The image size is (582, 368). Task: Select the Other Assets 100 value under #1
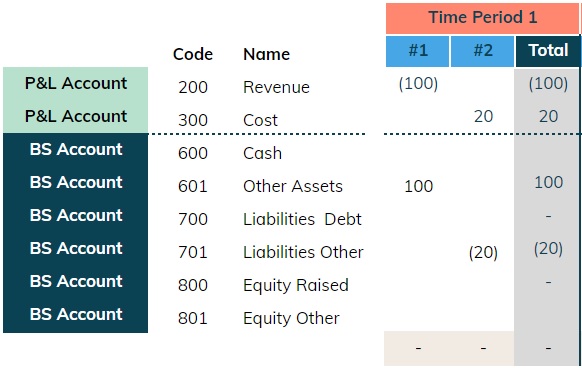coord(418,186)
